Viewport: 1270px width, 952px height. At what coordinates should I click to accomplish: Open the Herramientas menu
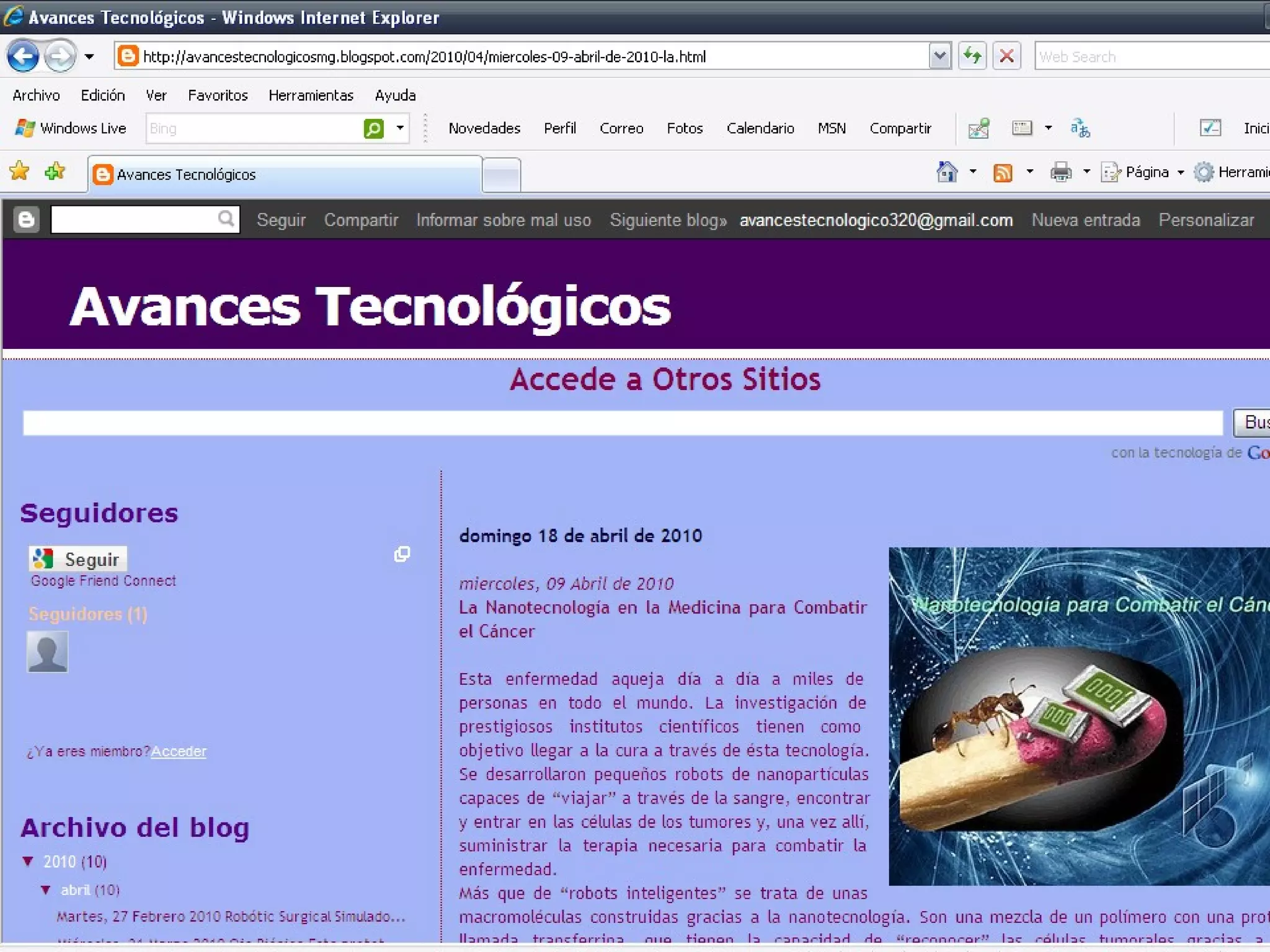(311, 95)
